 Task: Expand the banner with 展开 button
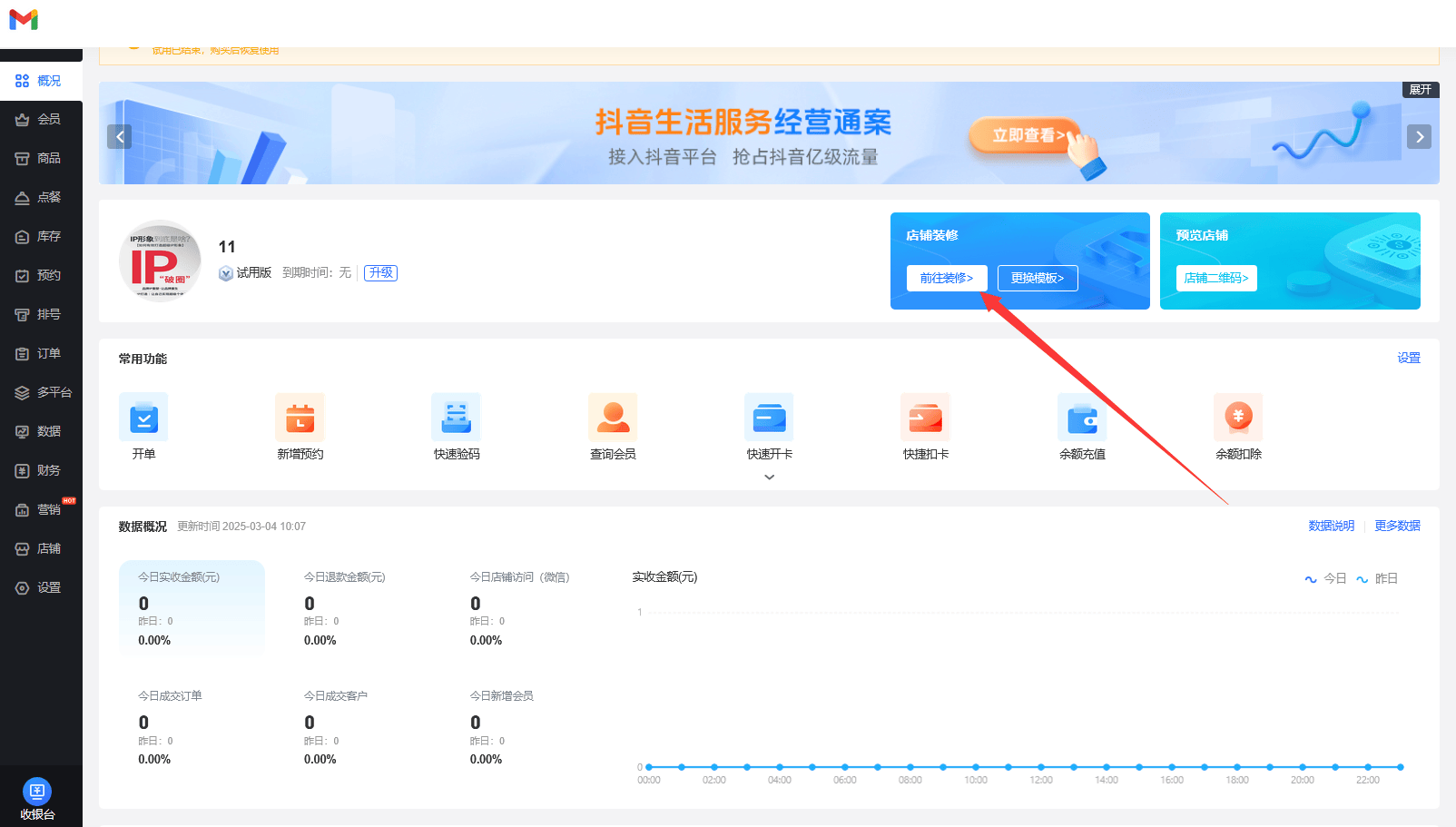coord(1420,90)
